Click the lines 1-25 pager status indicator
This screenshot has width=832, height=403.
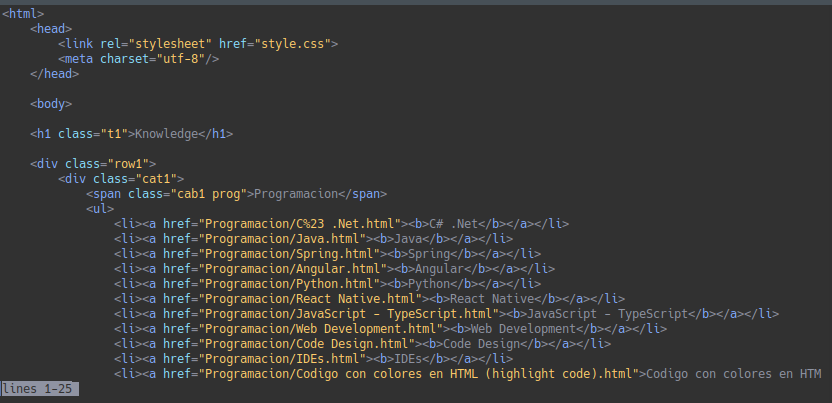[x=40, y=388]
